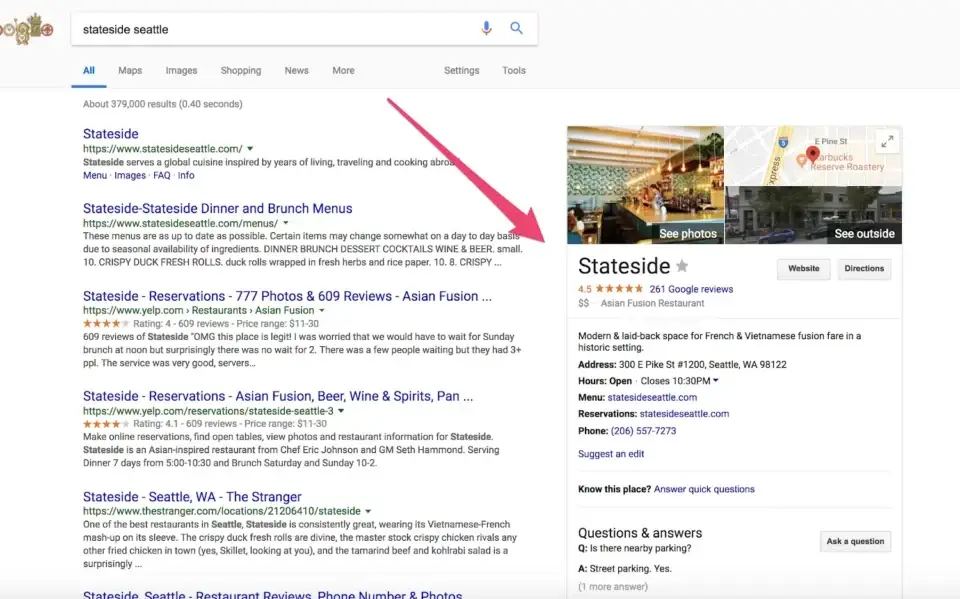Viewport: 960px width, 599px height.
Task: Expand dropdown beside Yelp Restaurants › Asian Fusion URL
Action: pos(321,311)
